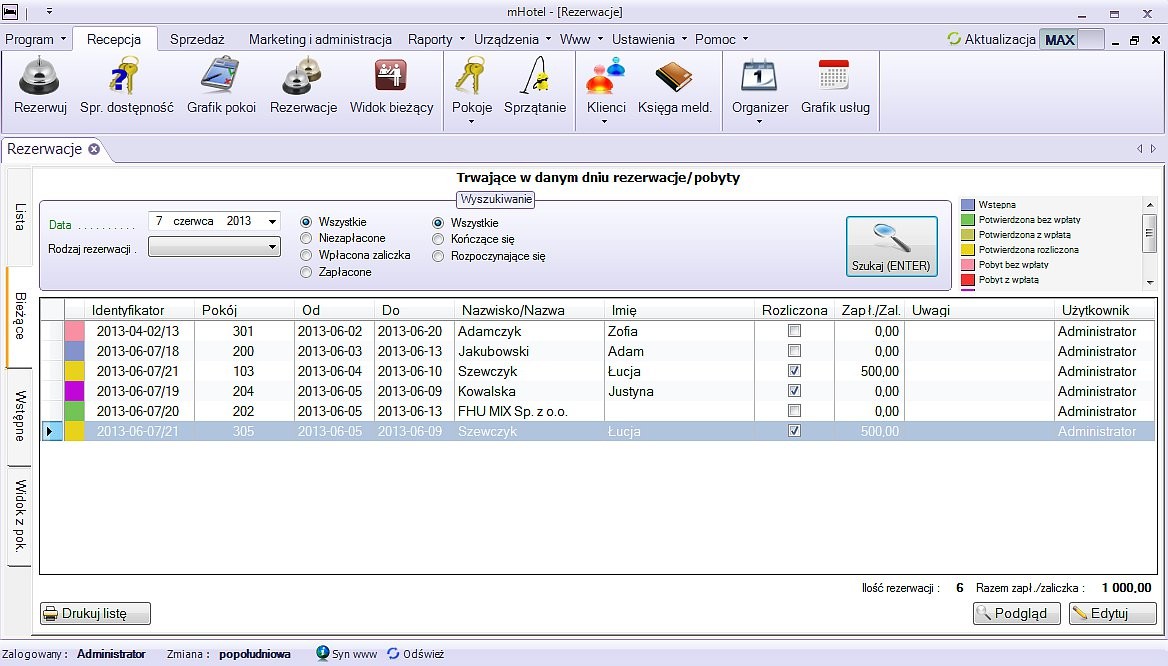Click the mHotel application icon in title bar
The width and height of the screenshot is (1168, 666).
click(10, 11)
